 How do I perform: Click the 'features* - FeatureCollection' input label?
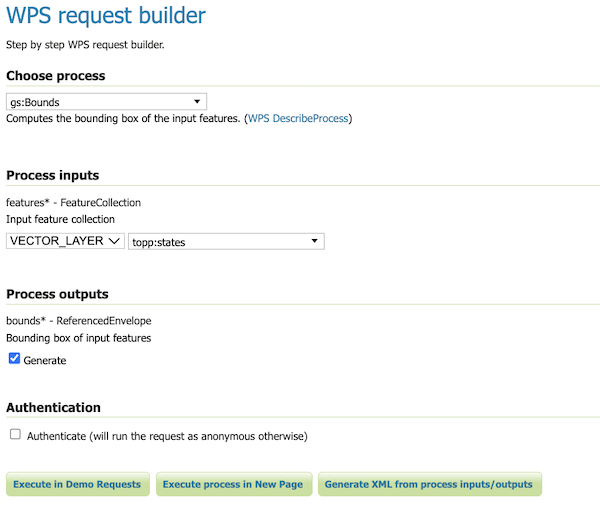(x=74, y=202)
